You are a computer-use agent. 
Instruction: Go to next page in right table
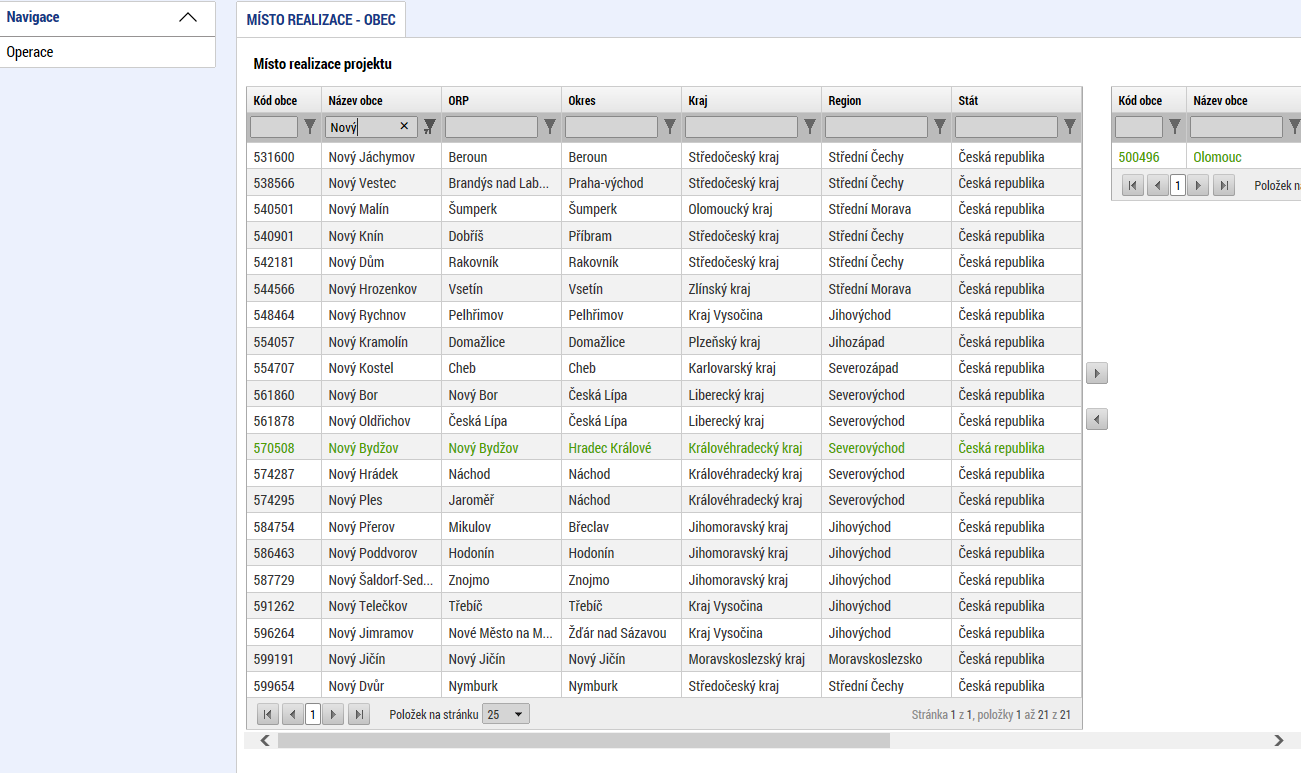pyautogui.click(x=1198, y=185)
